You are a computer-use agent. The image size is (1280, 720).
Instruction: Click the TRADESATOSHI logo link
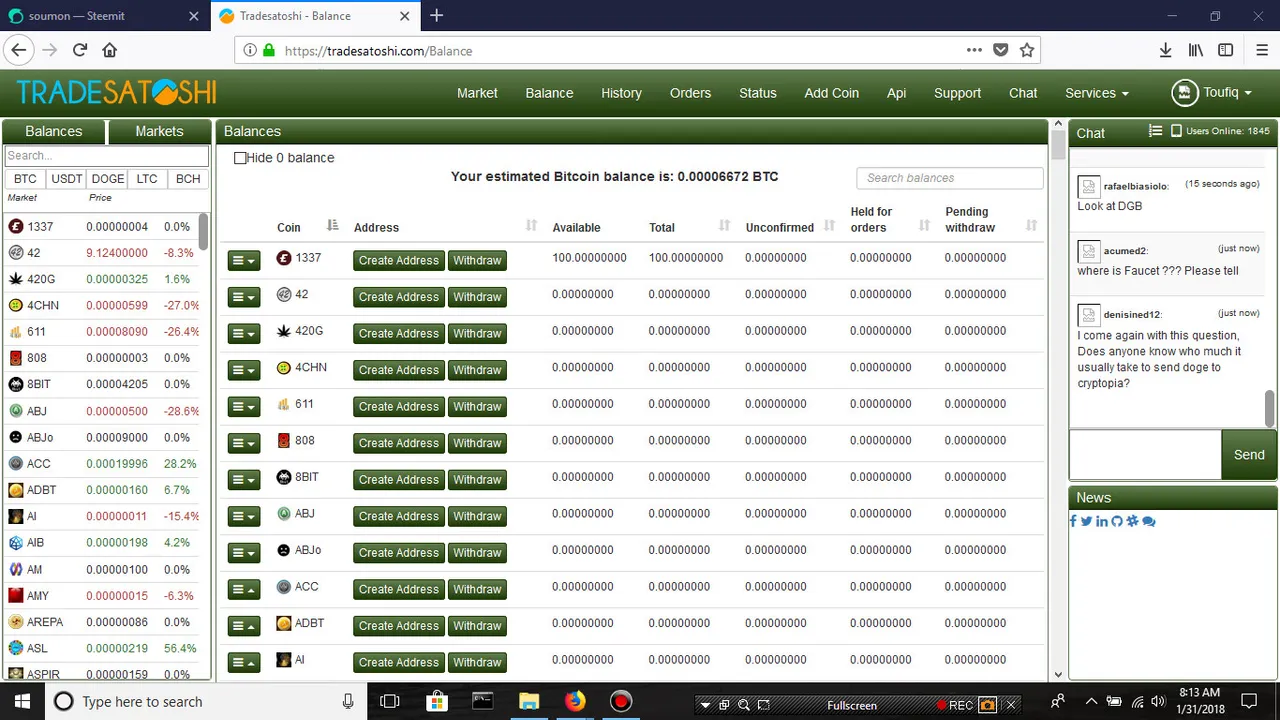117,92
